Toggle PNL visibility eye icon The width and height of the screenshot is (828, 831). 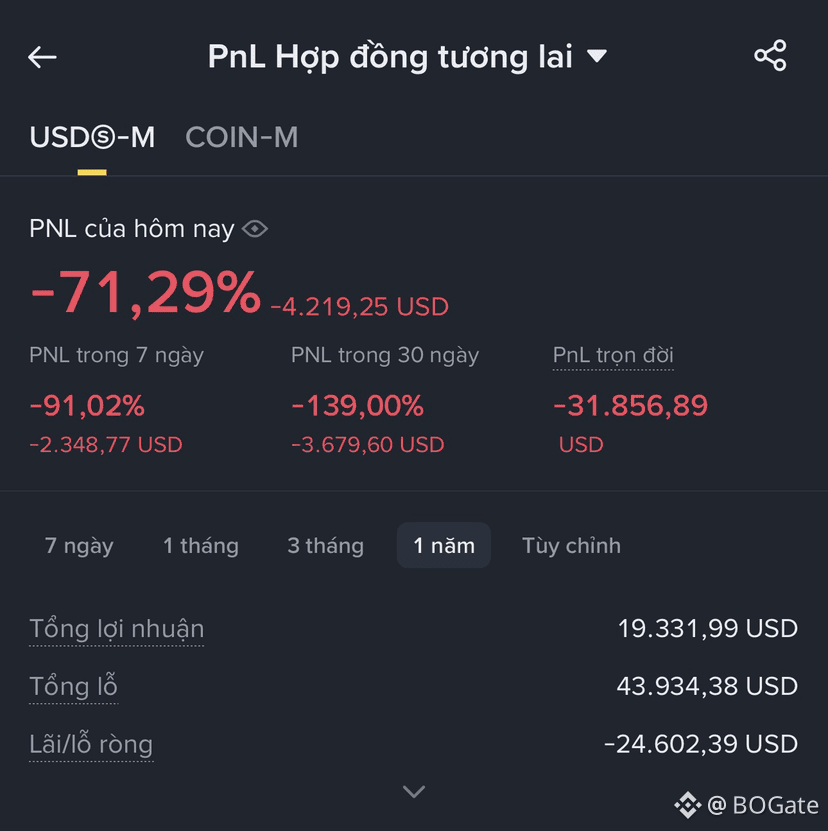point(255,229)
